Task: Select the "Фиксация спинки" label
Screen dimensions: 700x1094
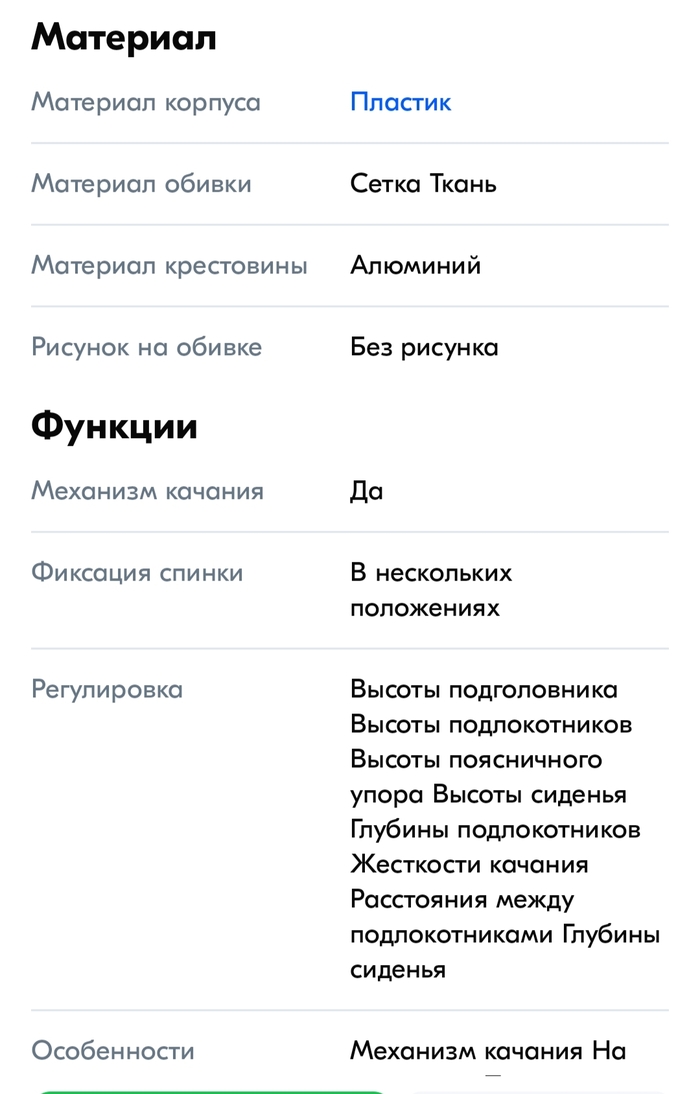Action: 137,573
